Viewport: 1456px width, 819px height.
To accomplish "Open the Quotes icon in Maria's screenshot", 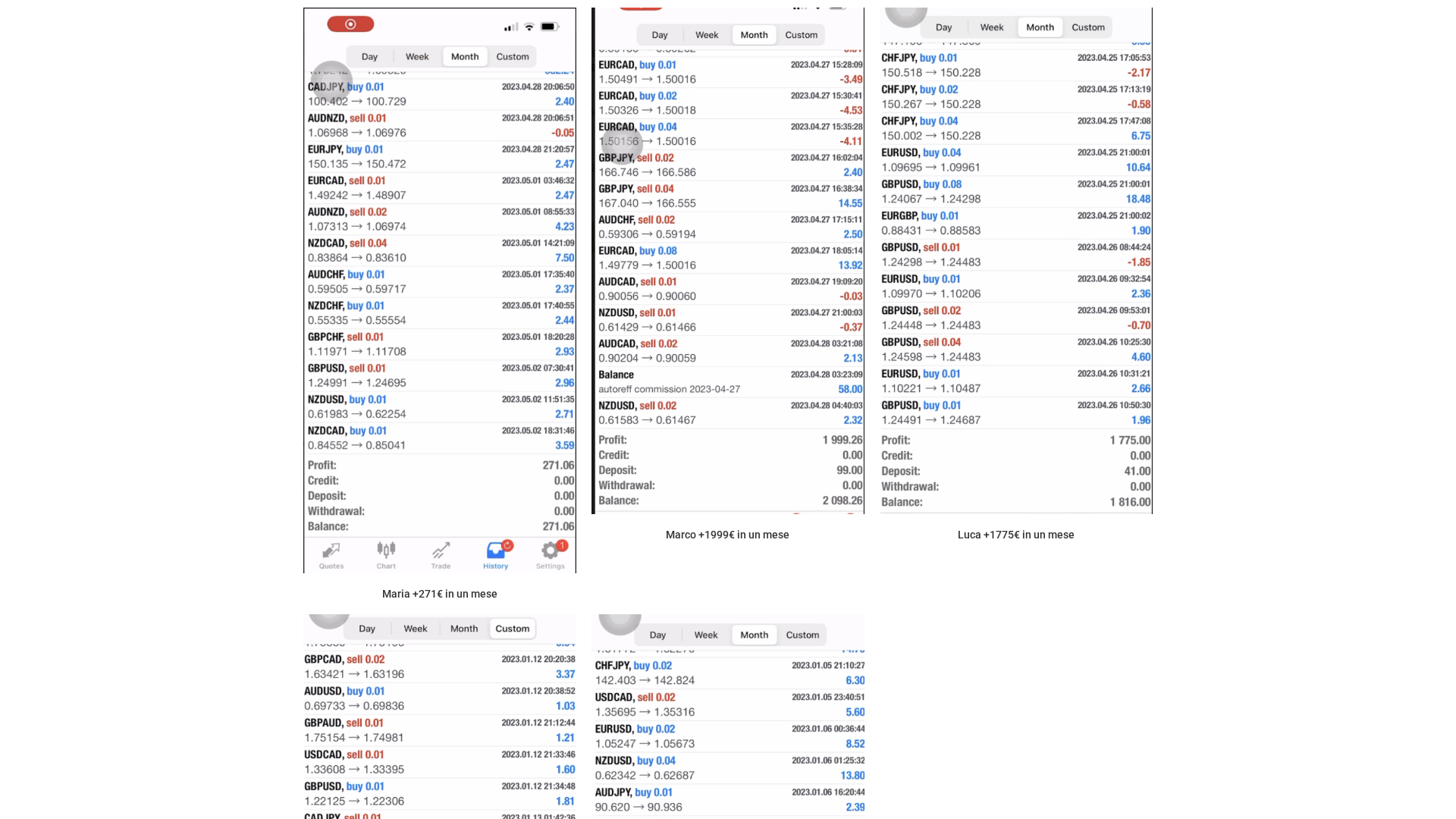I will click(331, 556).
